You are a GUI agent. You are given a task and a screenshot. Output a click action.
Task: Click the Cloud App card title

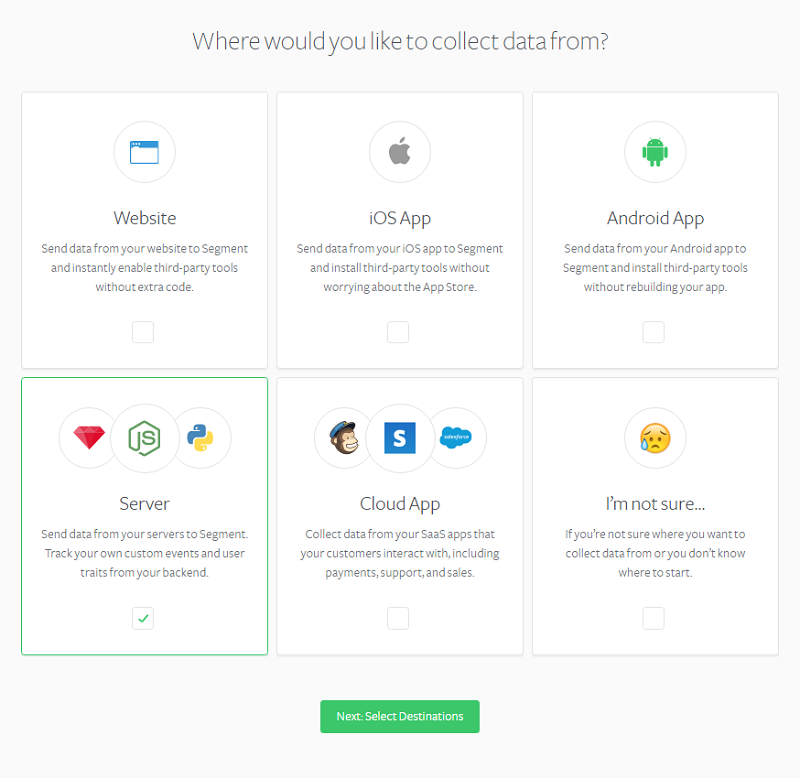[x=399, y=504]
